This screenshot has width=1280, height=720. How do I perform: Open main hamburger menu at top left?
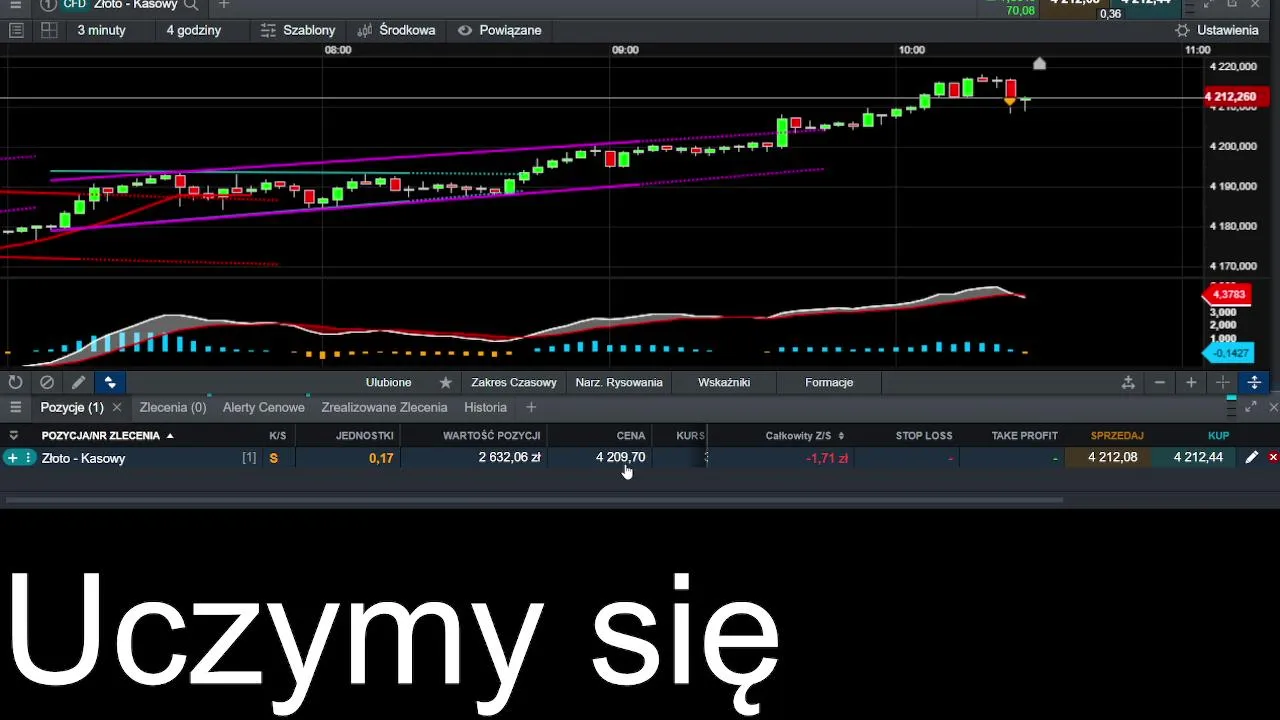pos(15,5)
